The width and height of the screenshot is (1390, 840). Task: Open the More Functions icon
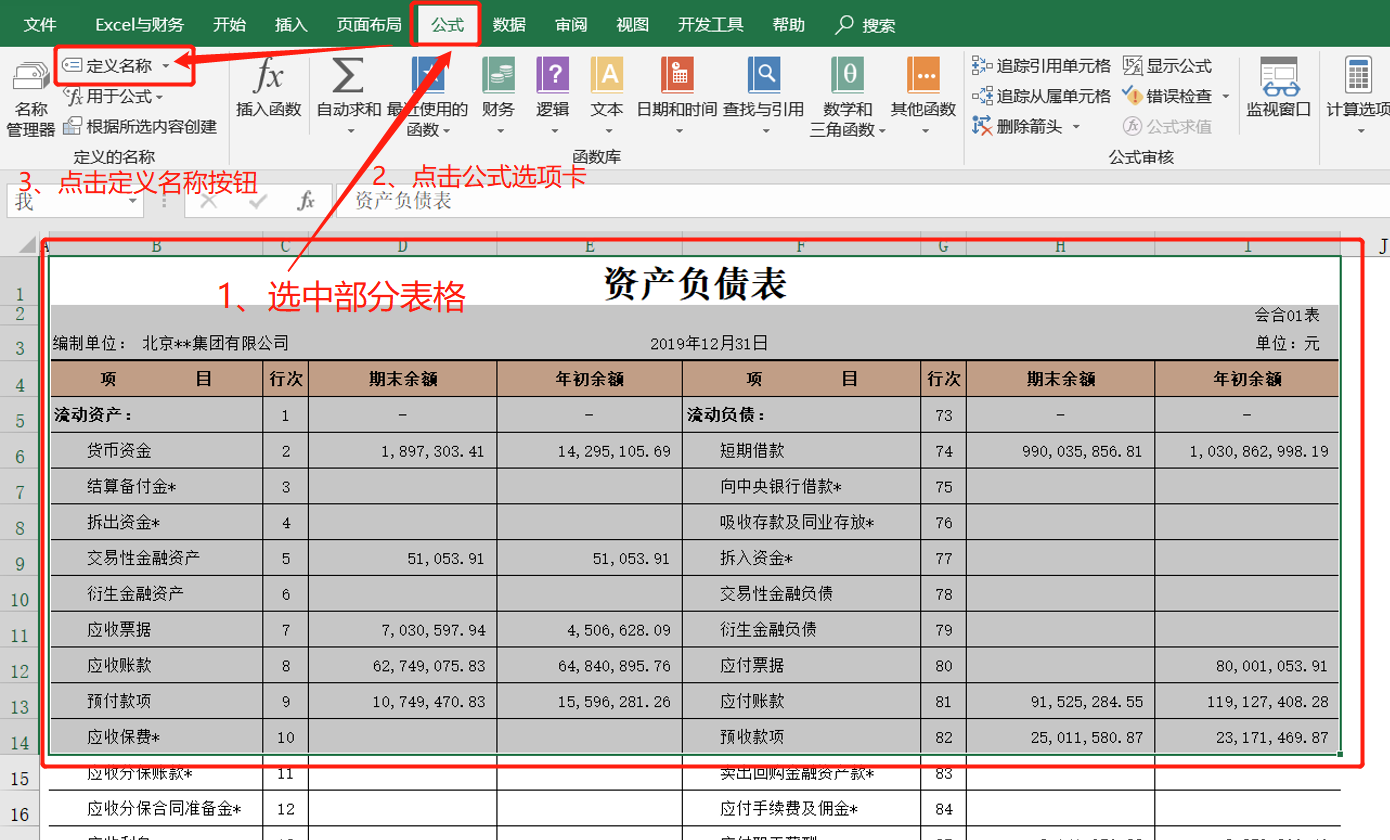coord(923,76)
